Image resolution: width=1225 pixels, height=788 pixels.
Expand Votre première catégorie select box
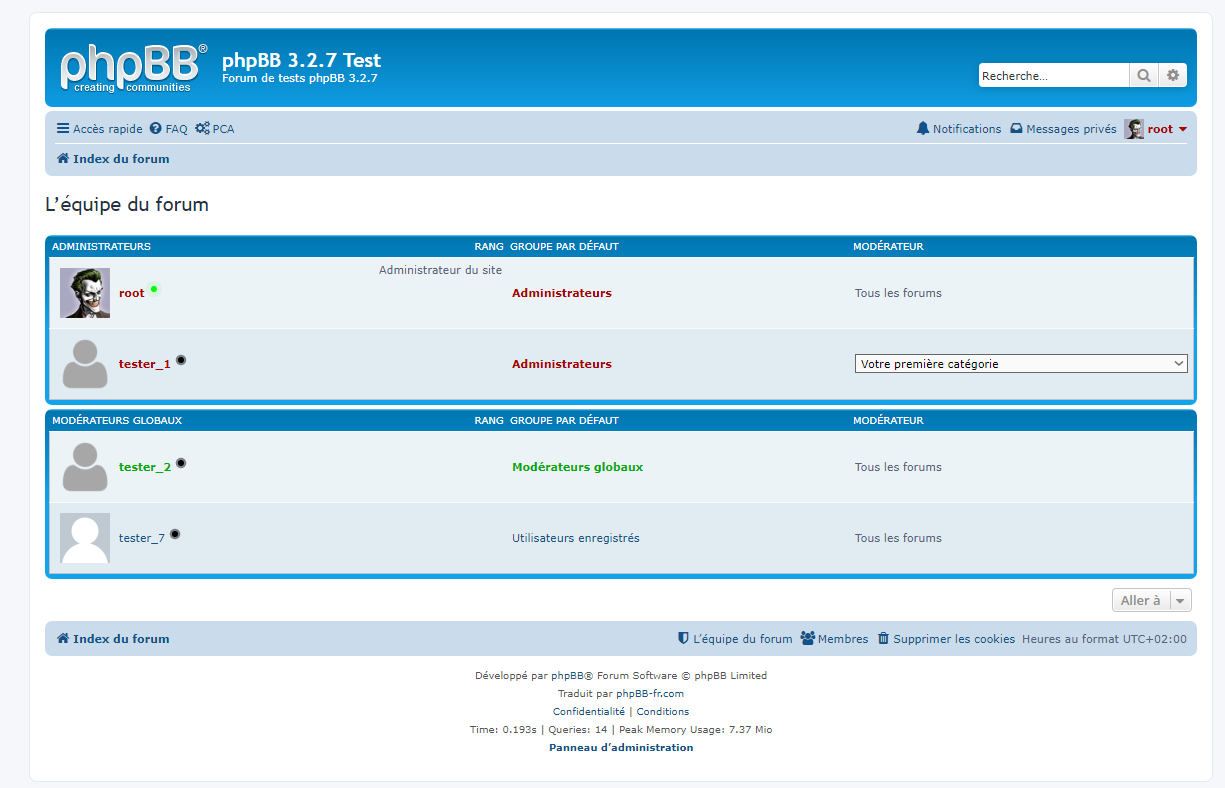coord(1020,364)
